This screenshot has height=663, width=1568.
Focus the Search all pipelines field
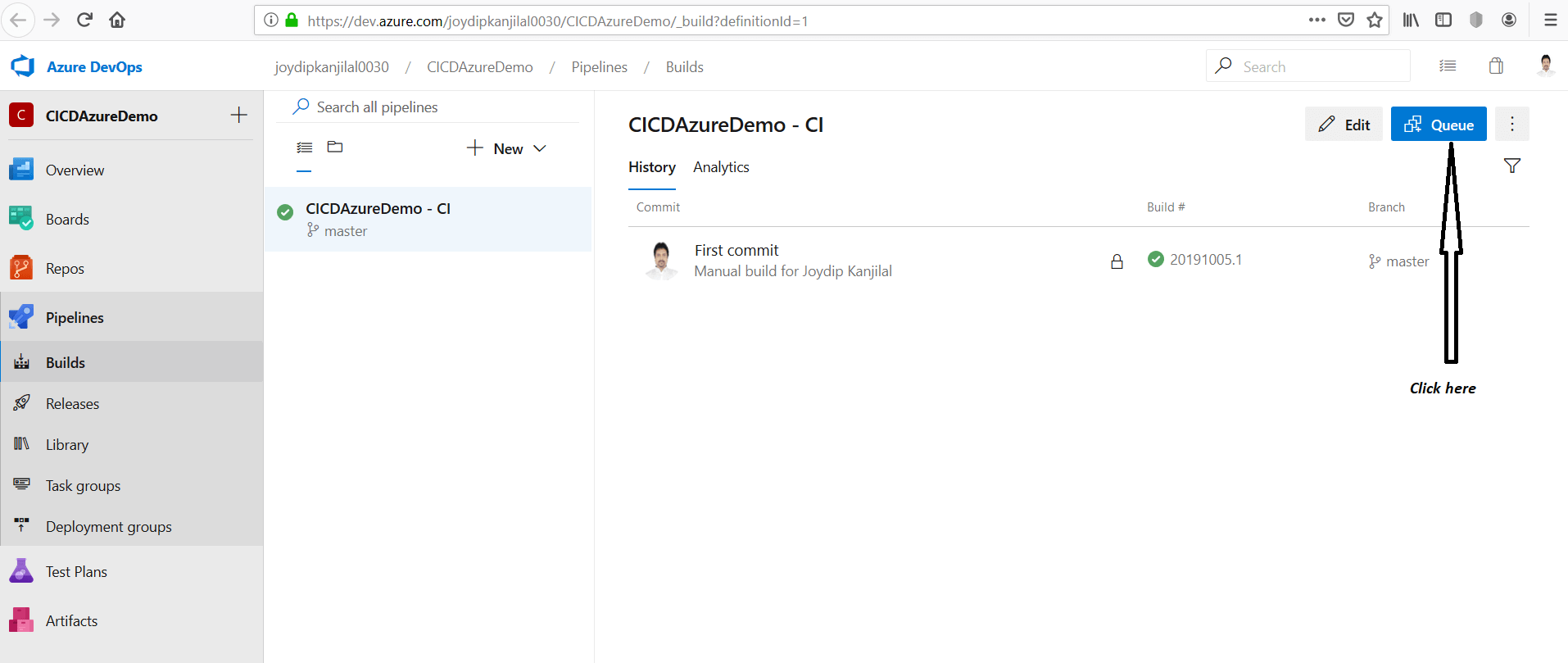click(428, 107)
